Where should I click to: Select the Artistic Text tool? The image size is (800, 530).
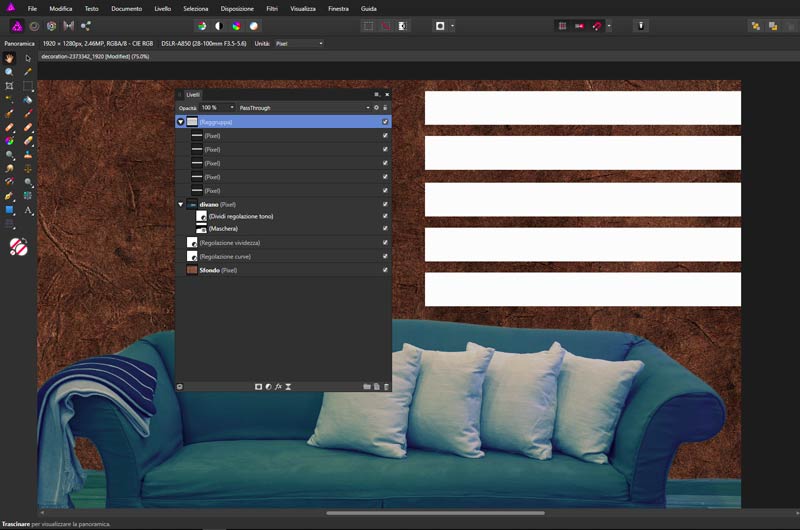28,210
